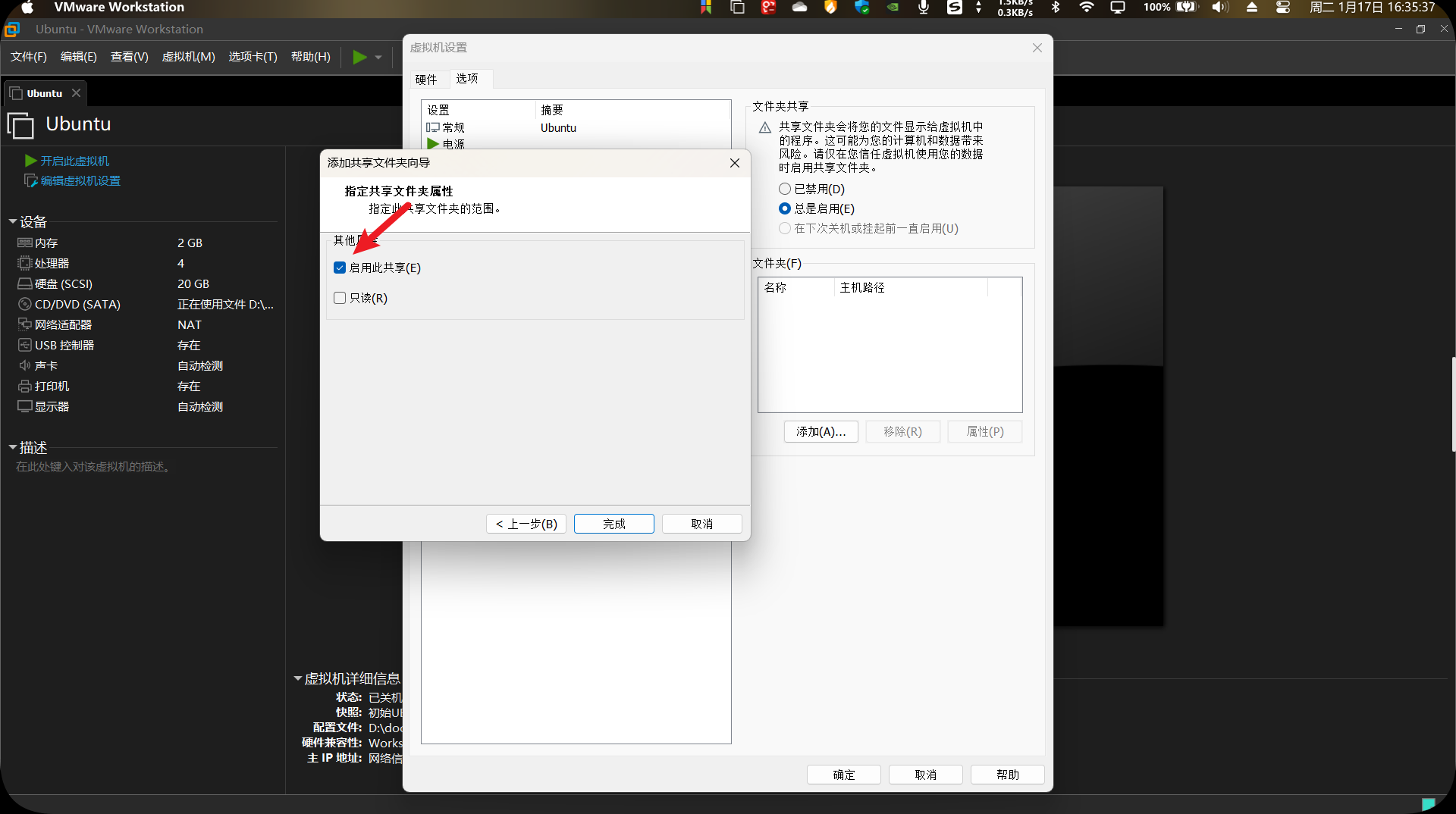
Task: Click 编辑虚拟机设置 link
Action: tap(80, 180)
